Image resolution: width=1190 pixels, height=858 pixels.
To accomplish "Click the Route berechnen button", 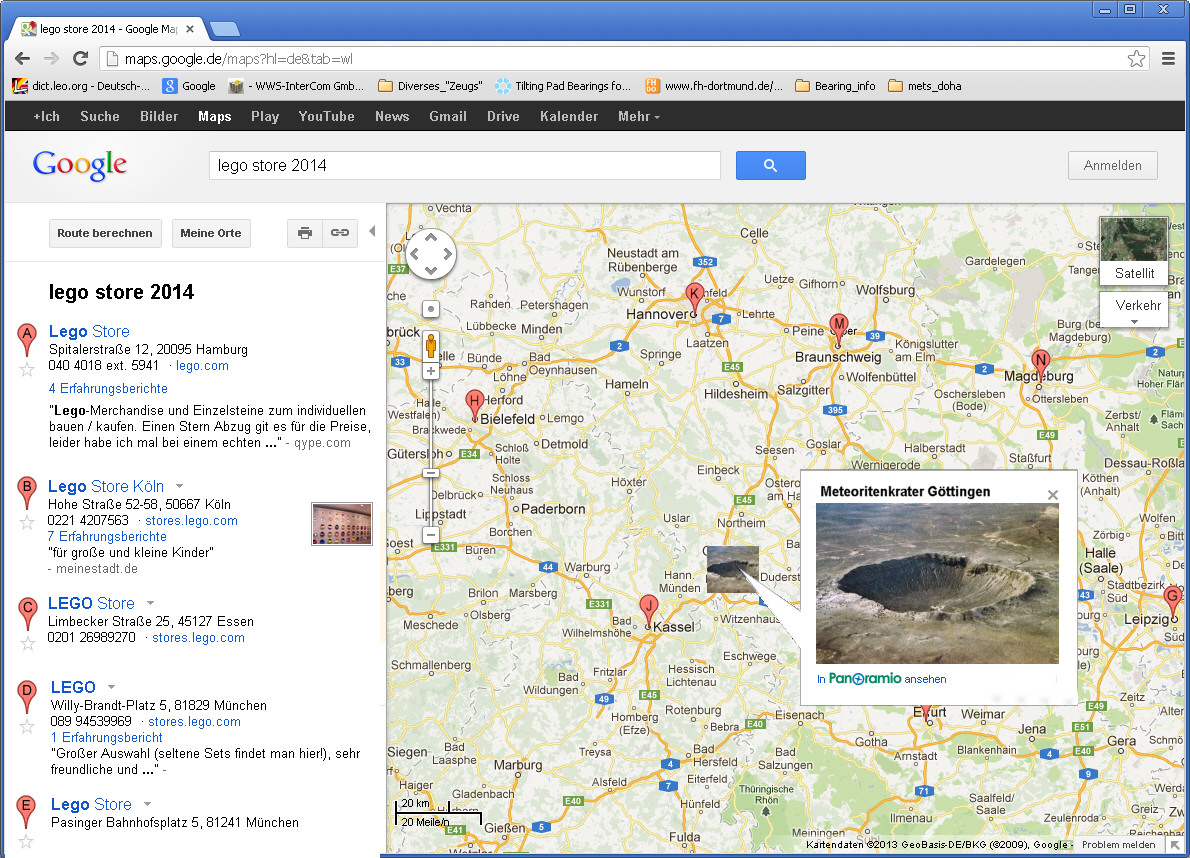I will (x=105, y=233).
